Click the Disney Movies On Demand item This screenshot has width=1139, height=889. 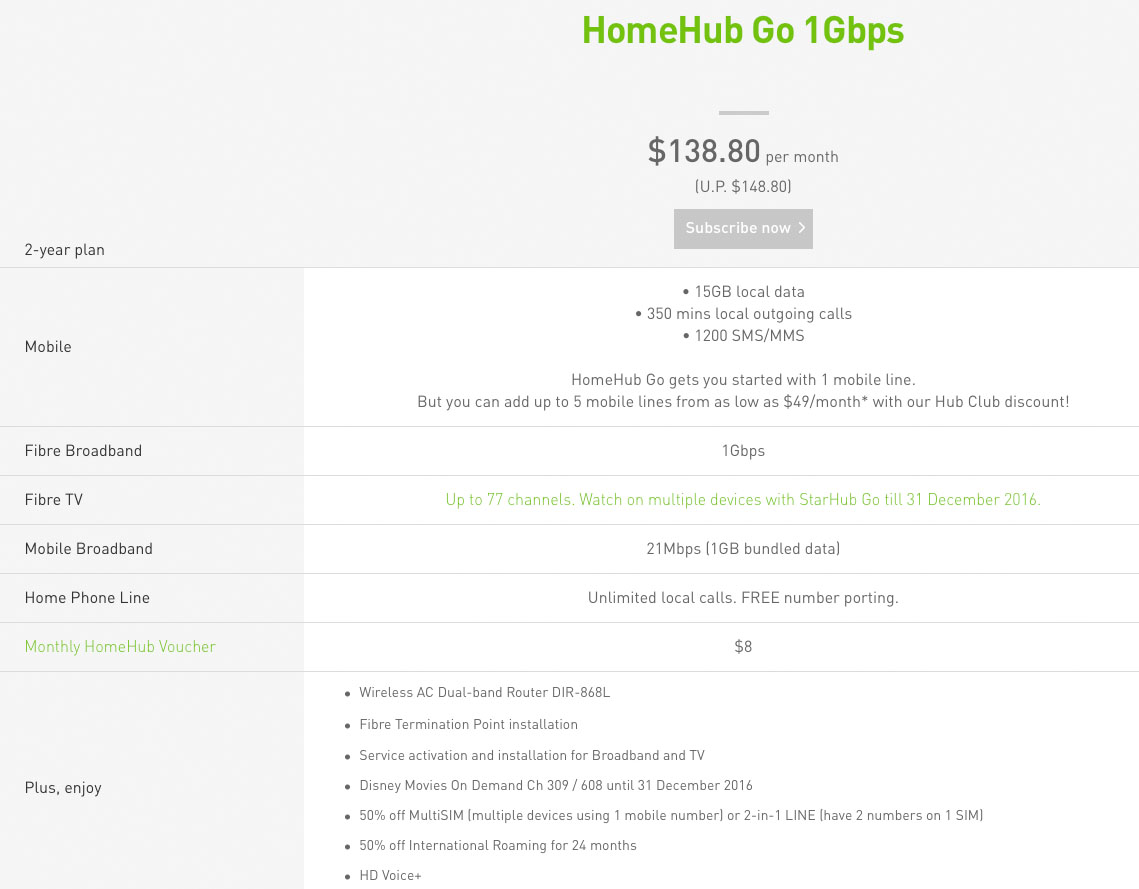555,786
